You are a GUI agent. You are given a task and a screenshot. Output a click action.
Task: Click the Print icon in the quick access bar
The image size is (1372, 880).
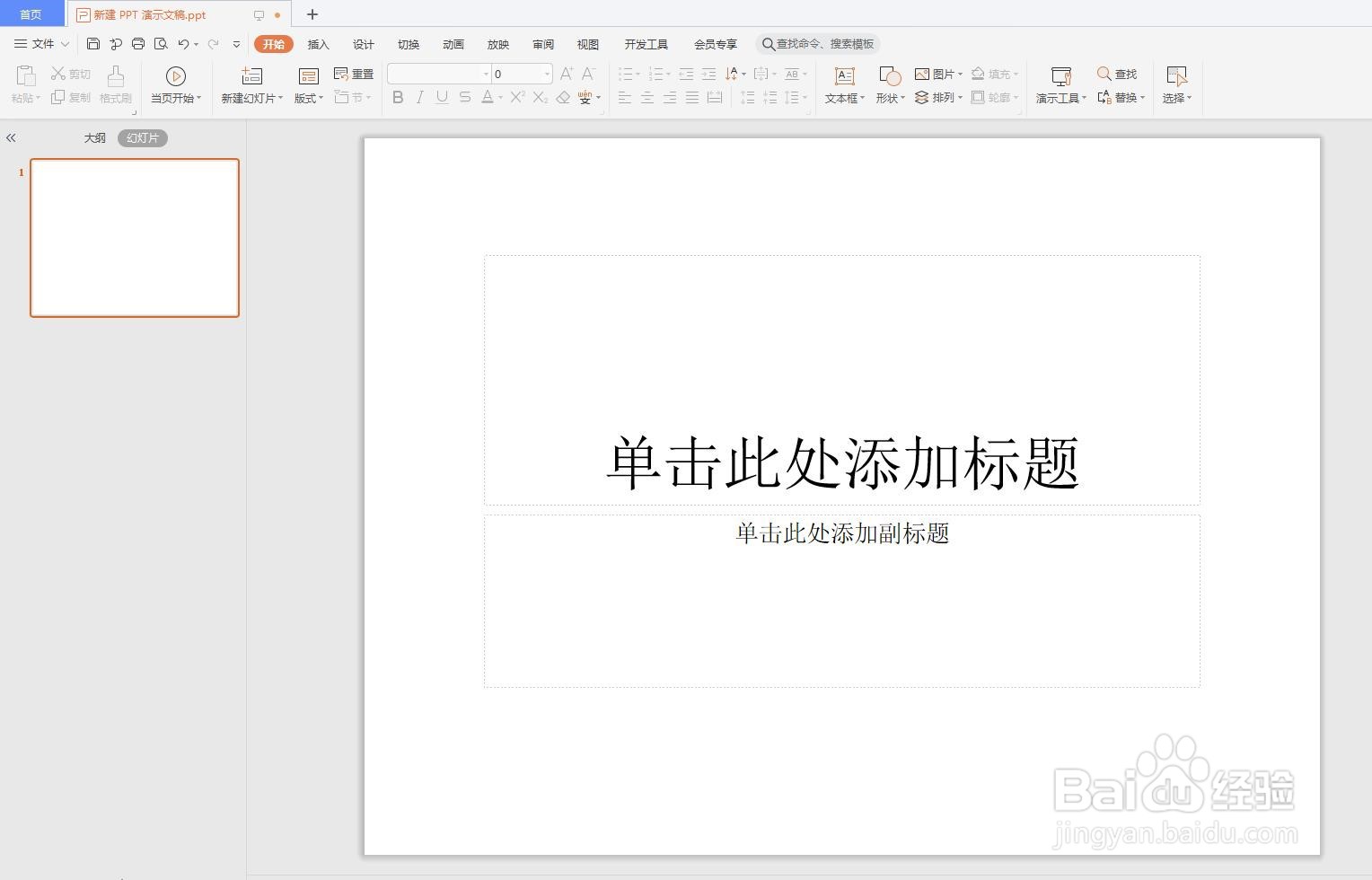[138, 44]
